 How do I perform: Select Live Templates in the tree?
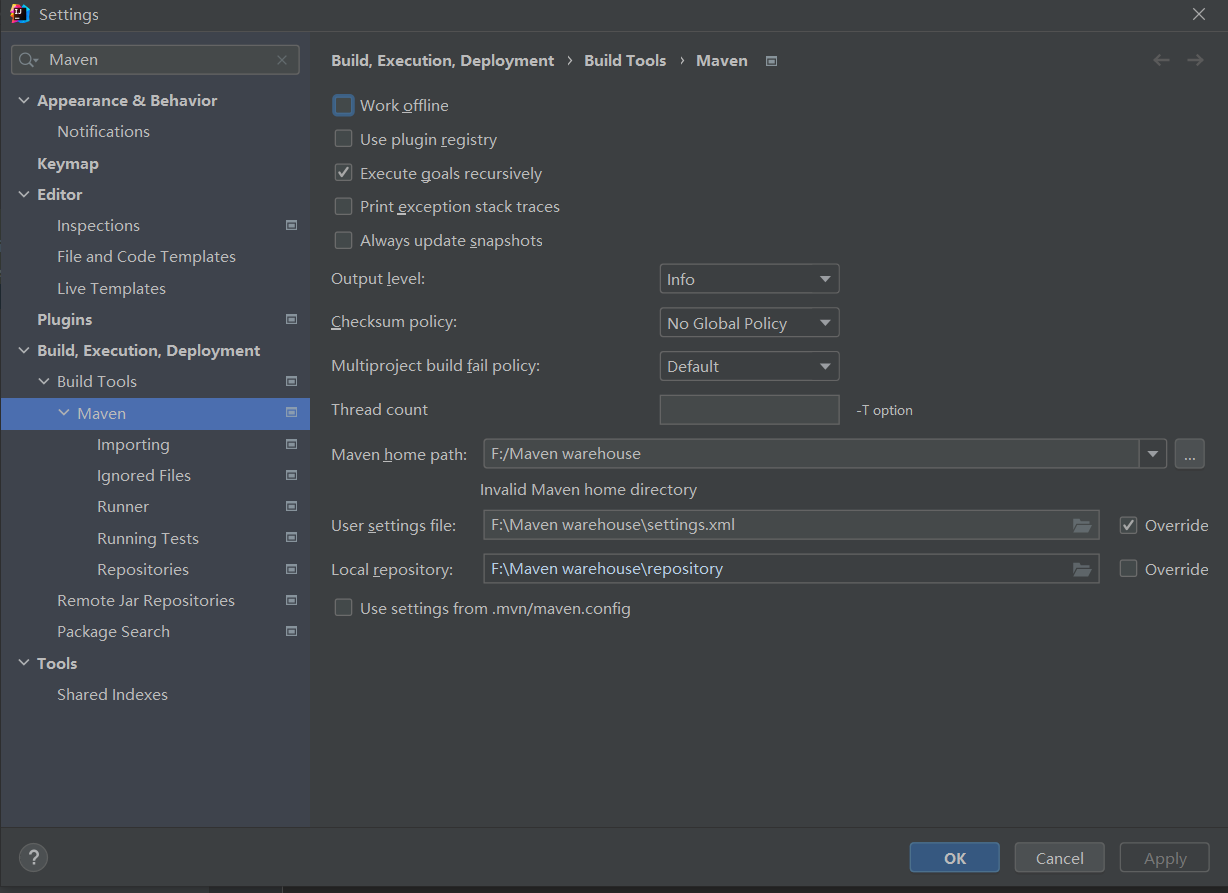(x=111, y=288)
